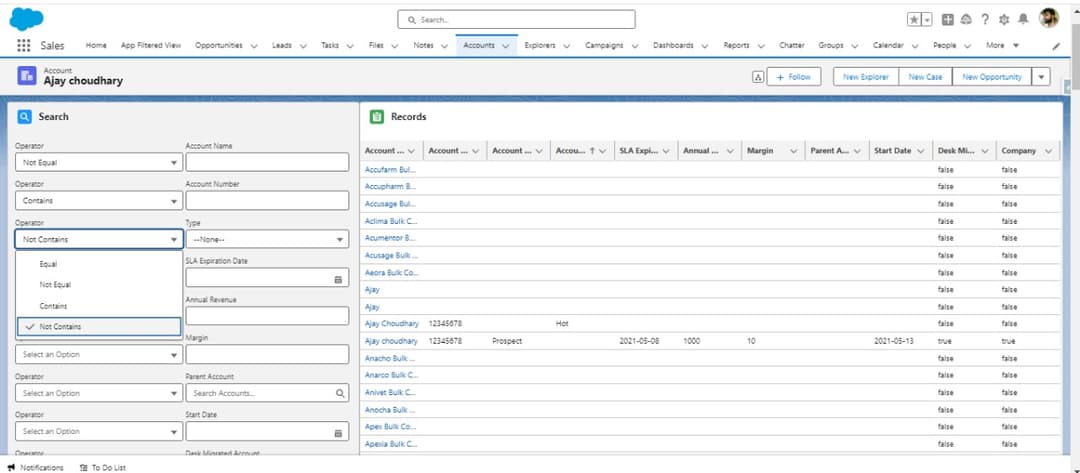Open the Start Date column menu

pos(921,151)
